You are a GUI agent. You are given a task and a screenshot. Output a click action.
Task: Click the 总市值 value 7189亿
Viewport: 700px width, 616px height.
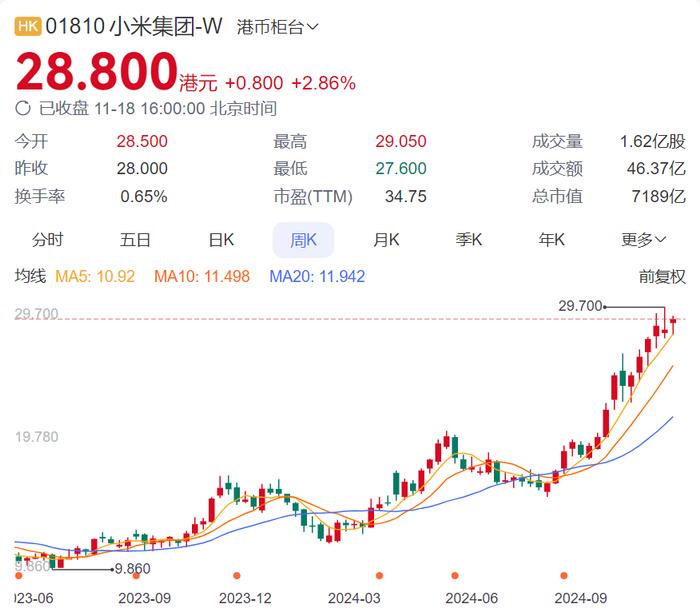(658, 196)
